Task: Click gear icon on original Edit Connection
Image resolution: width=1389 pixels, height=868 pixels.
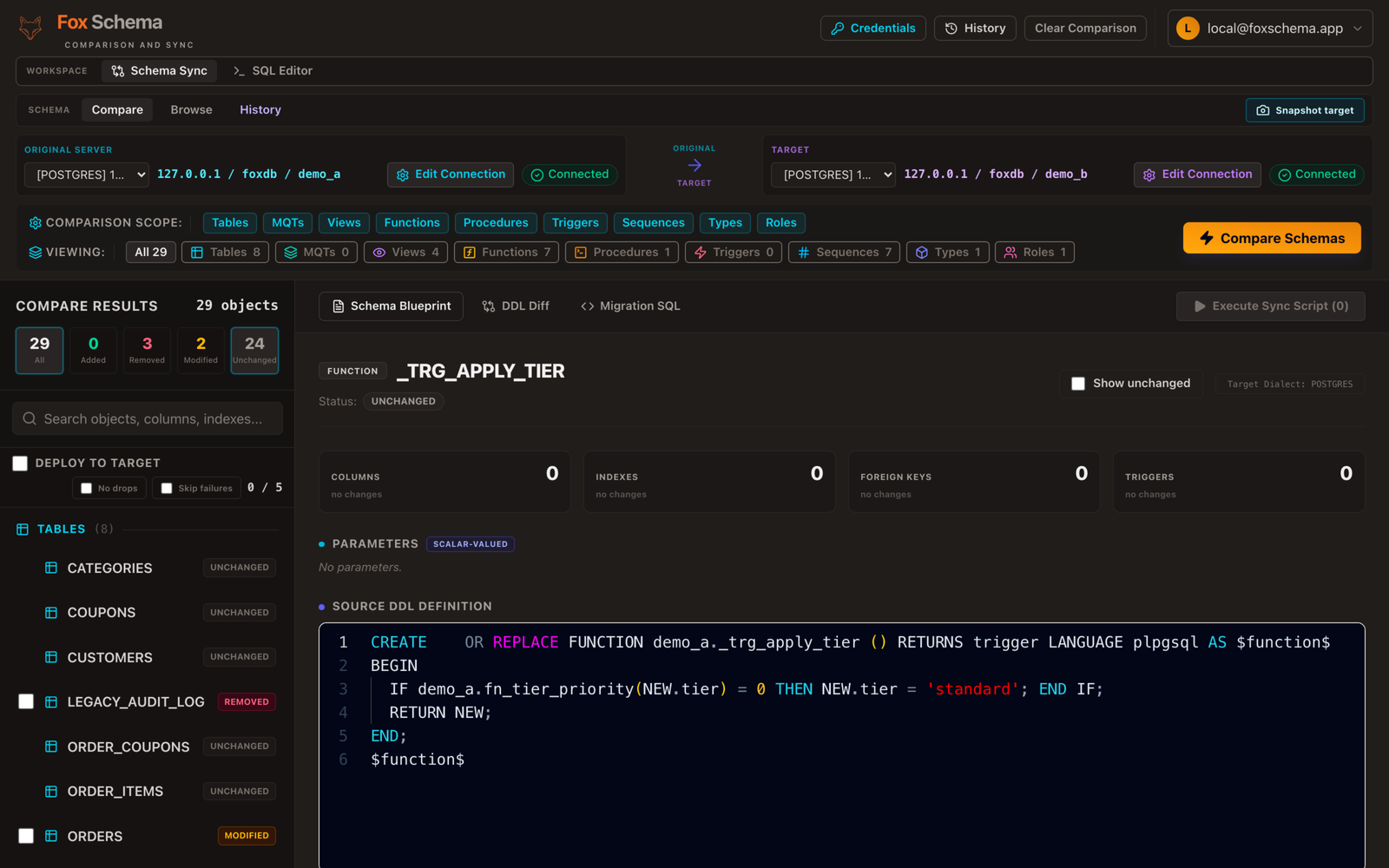Action: (403, 175)
